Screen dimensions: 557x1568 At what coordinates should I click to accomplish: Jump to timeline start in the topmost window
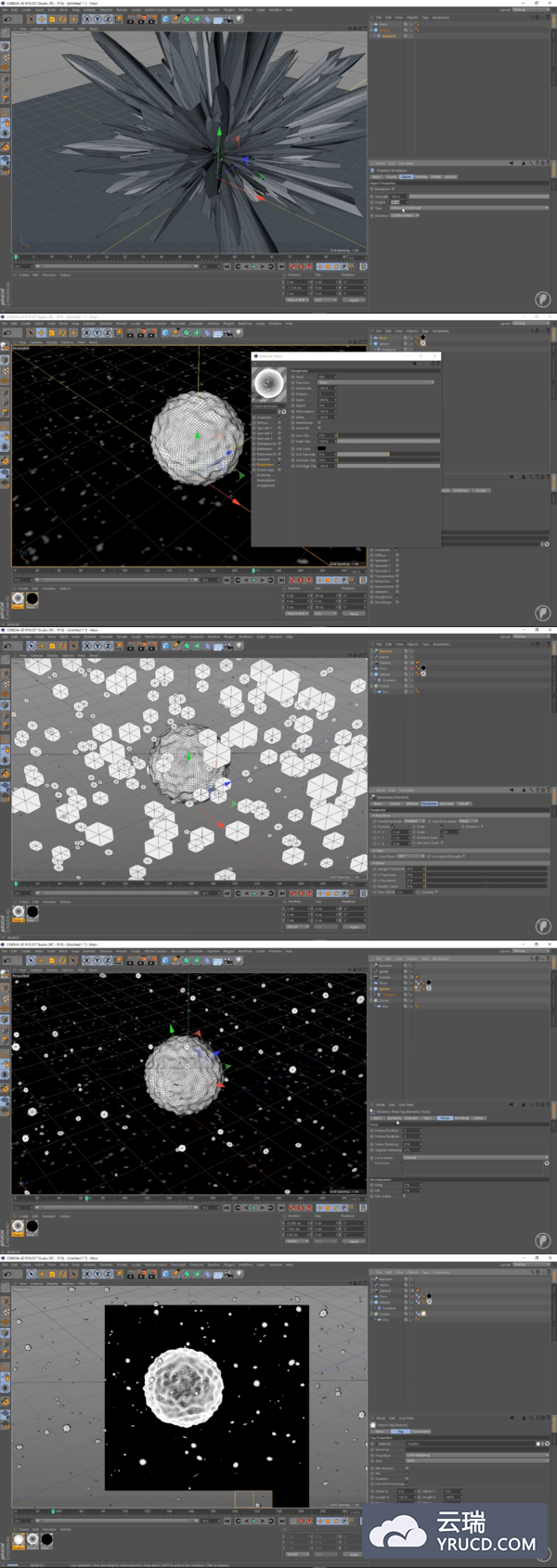coord(227,266)
